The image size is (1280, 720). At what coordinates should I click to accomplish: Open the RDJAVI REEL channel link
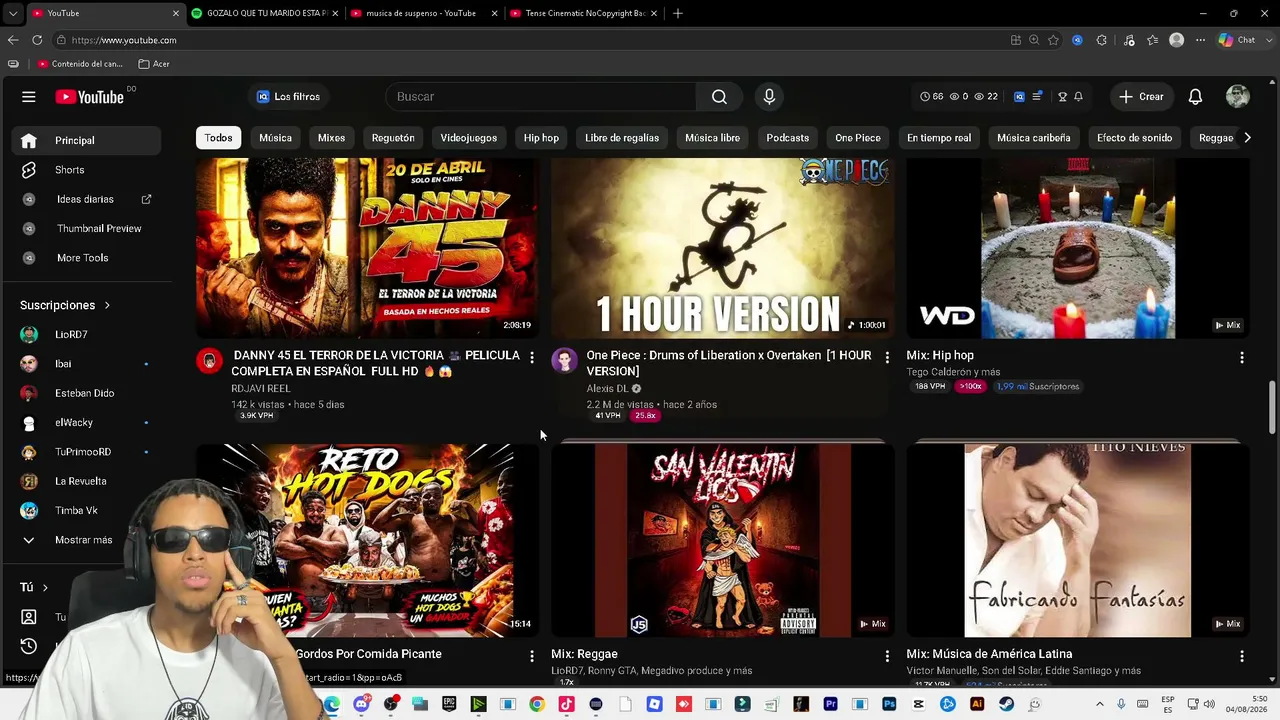[261, 389]
